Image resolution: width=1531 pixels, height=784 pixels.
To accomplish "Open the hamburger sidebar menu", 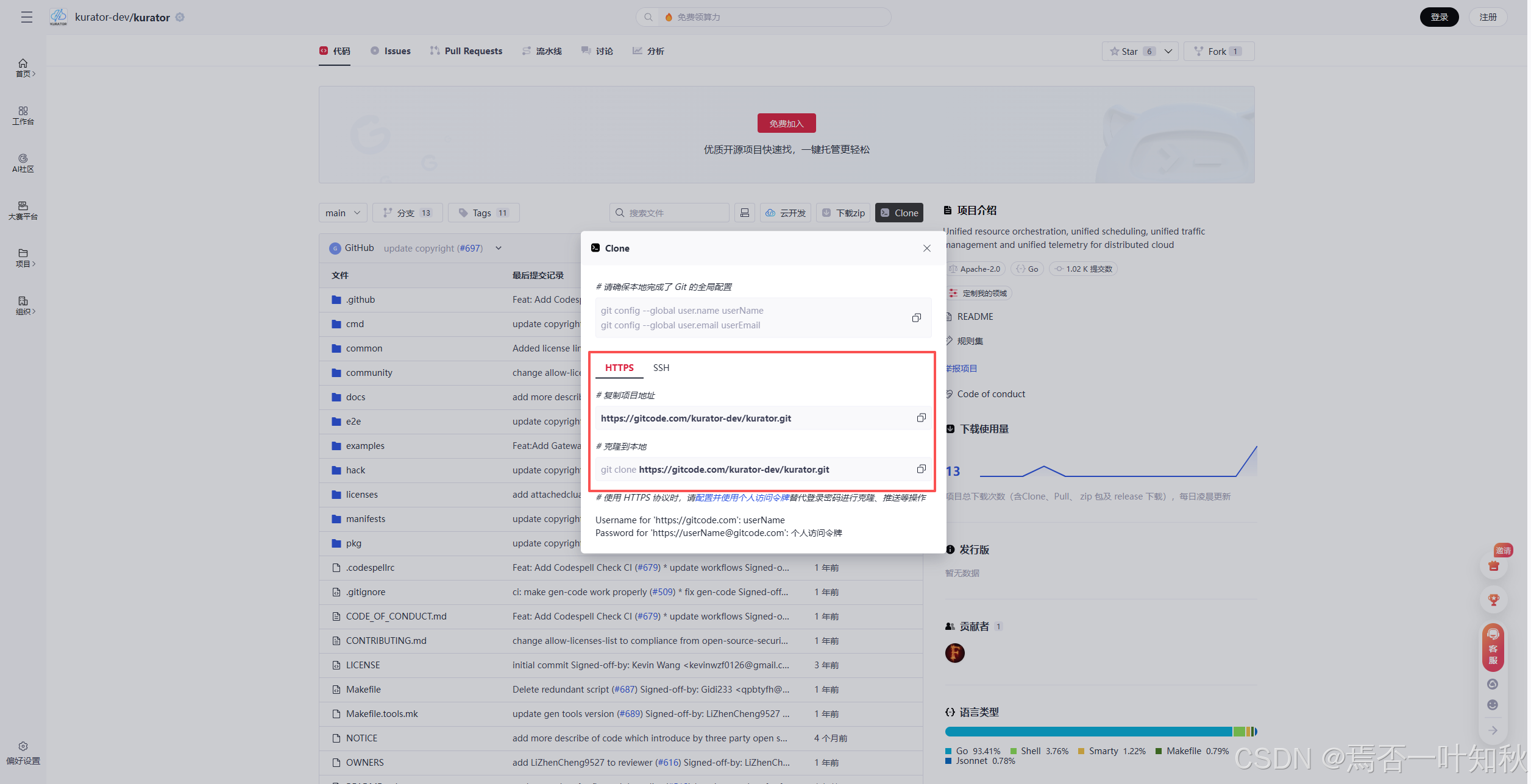I will (x=26, y=17).
